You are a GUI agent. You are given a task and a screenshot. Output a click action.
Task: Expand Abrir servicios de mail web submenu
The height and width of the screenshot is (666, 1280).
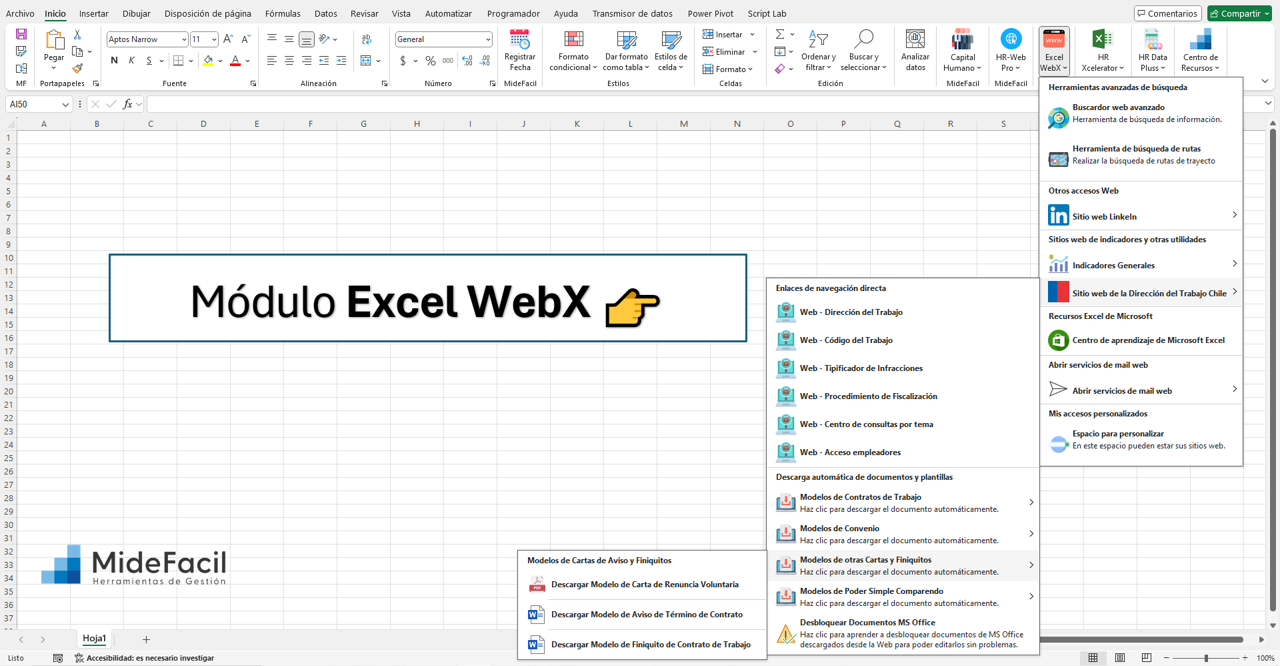tap(1234, 390)
